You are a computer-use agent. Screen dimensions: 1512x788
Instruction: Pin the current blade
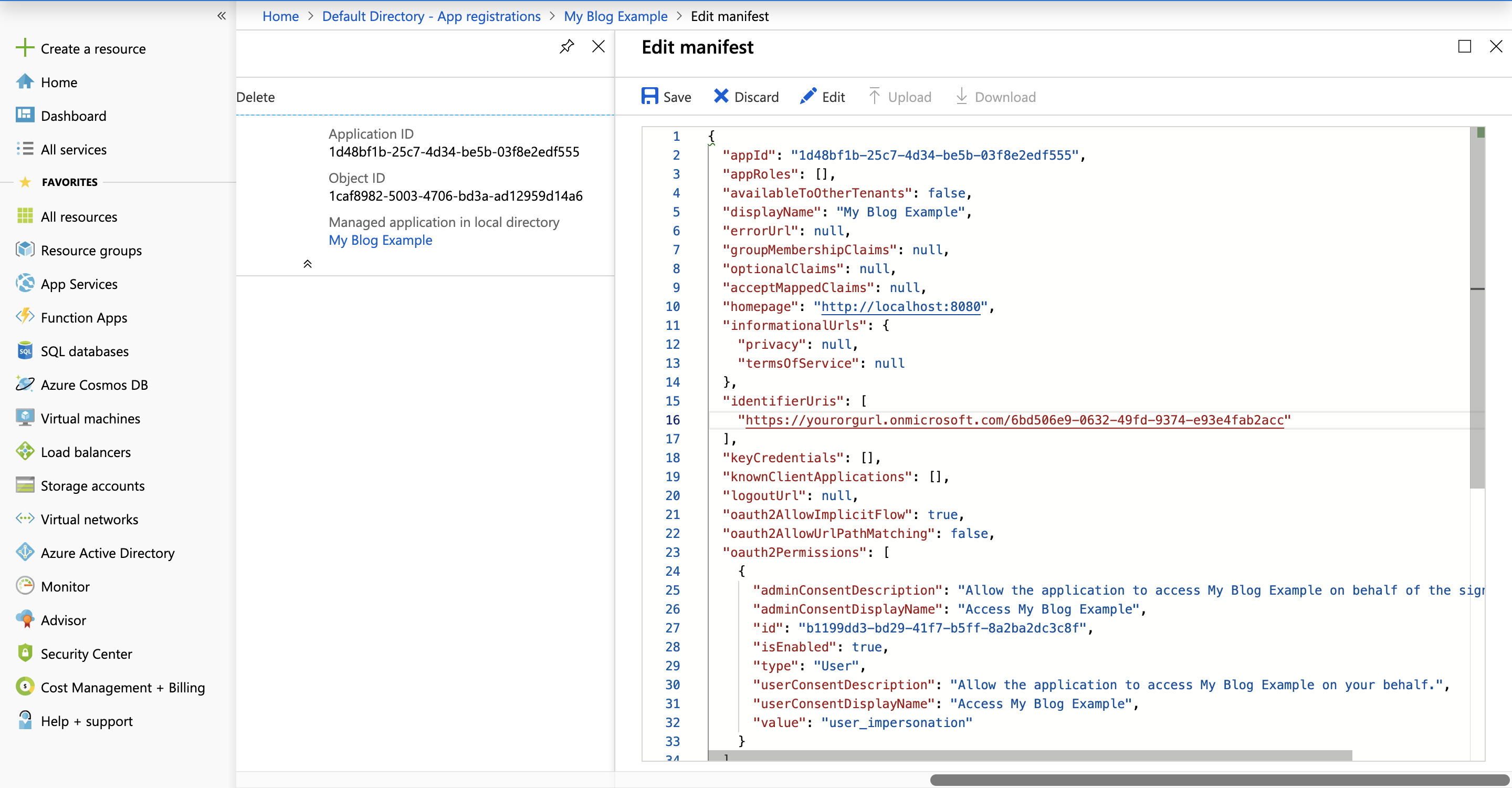(566, 46)
